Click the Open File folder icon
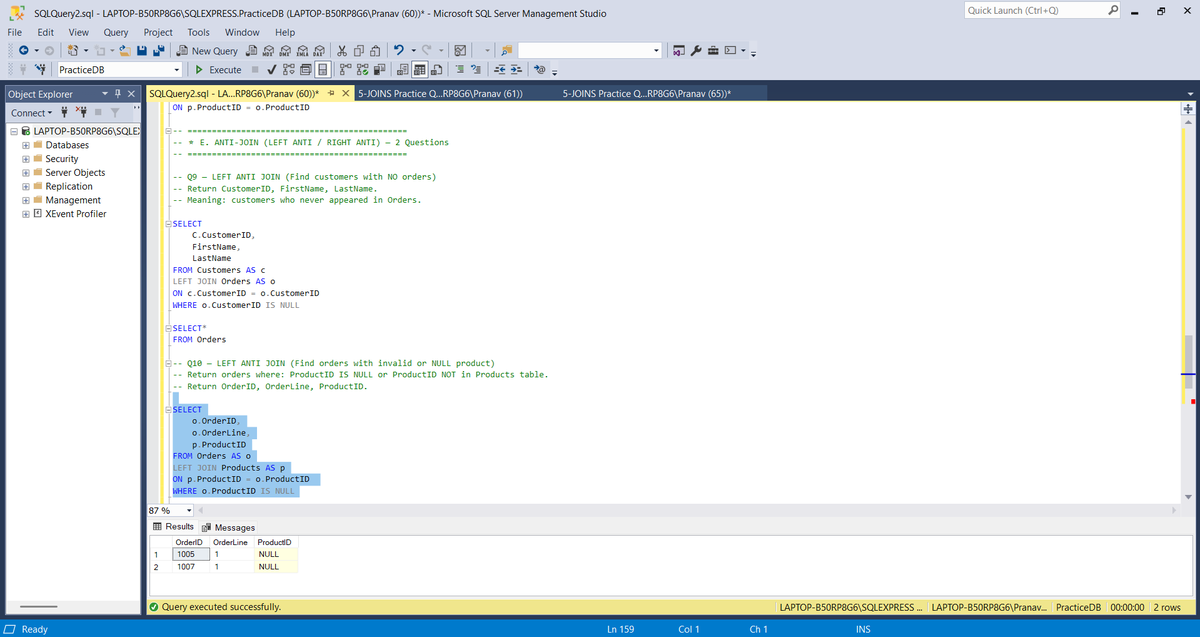Screen dimensions: 1200x637 125,51
